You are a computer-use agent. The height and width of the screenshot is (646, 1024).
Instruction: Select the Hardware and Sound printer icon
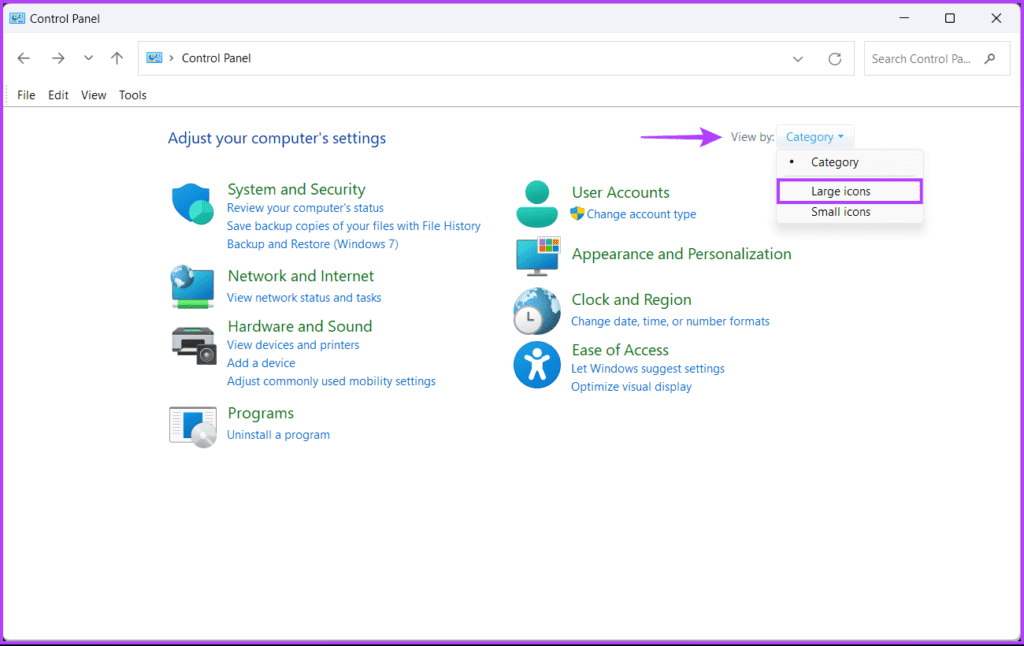[193, 345]
